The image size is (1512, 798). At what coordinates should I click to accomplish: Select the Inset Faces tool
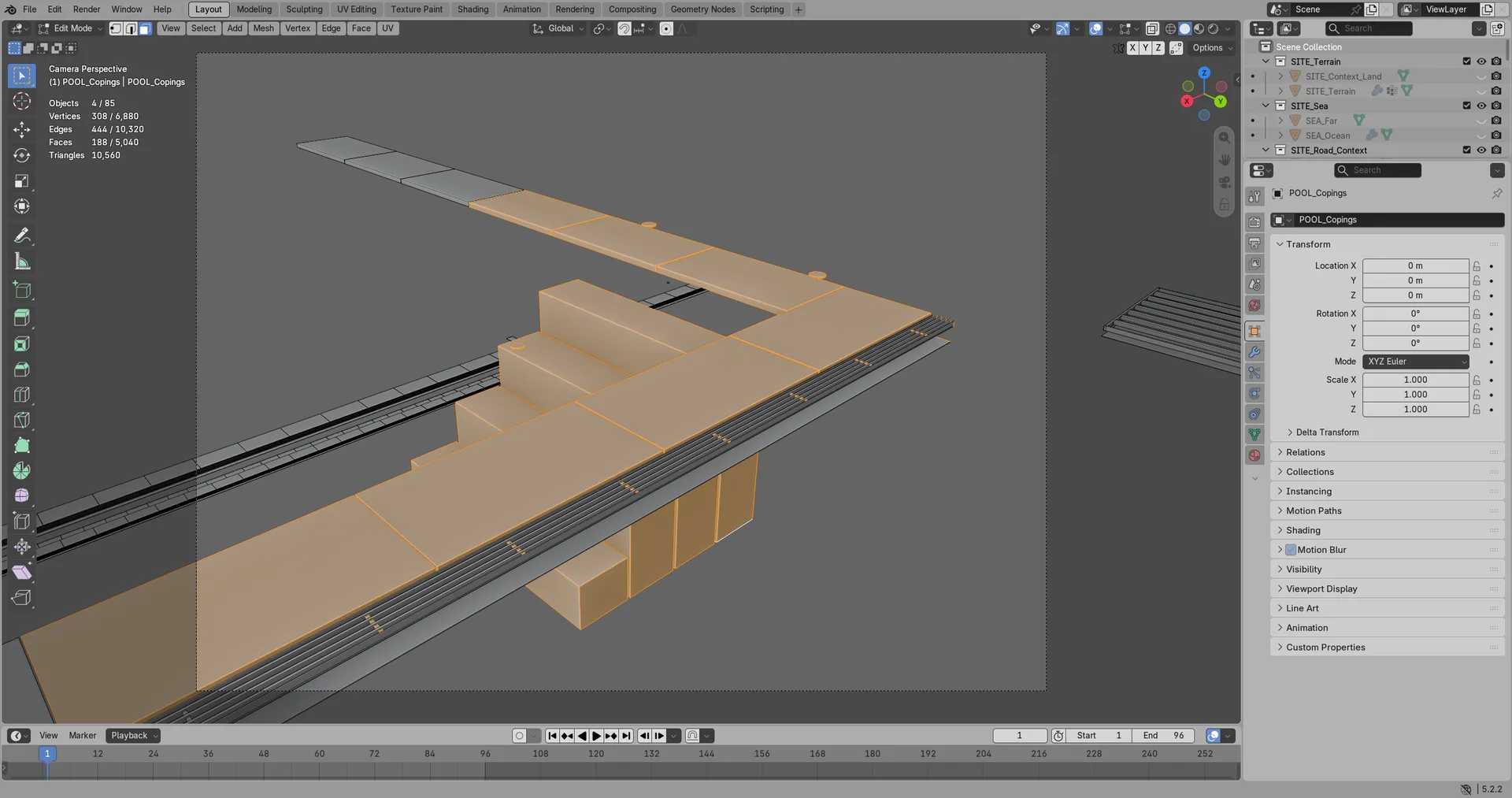pyautogui.click(x=22, y=343)
